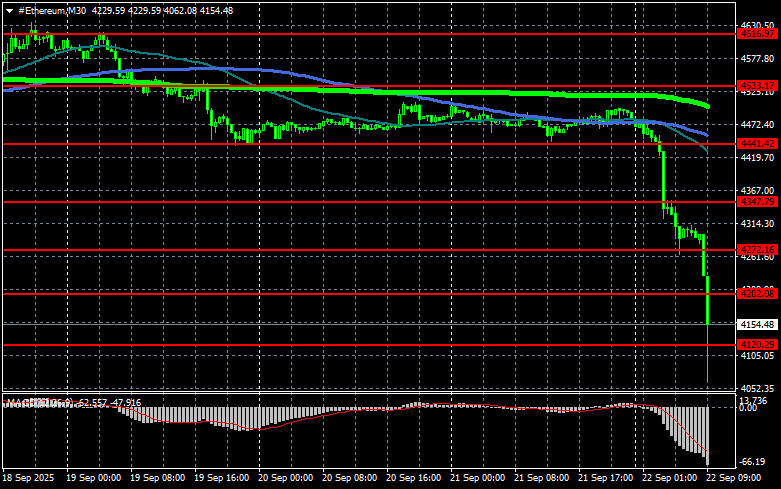
Task: Click the 20 Sep 08:00 time label
Action: coord(349,478)
